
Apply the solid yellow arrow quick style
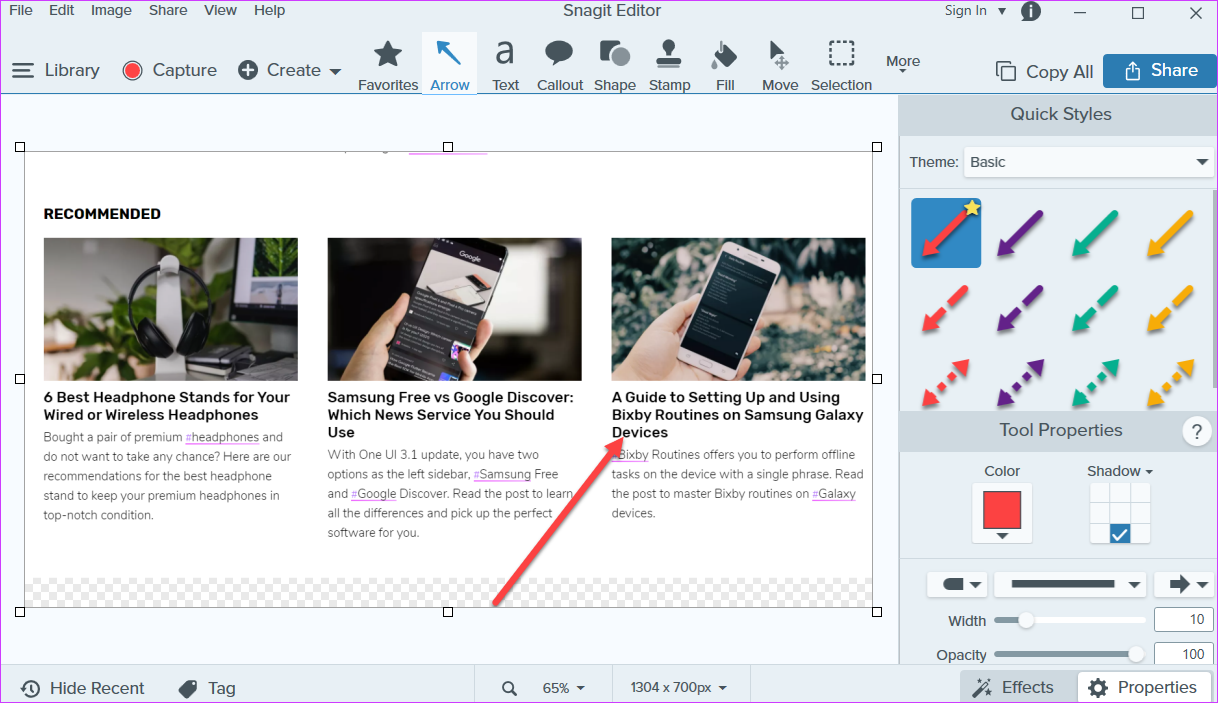pyautogui.click(x=1170, y=233)
